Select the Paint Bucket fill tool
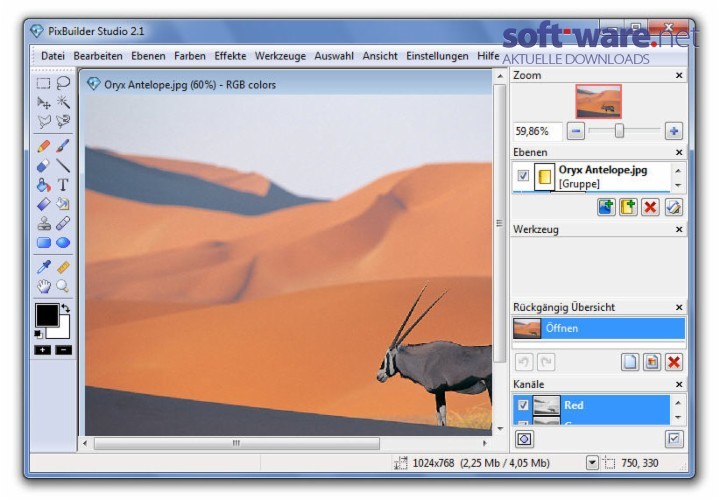720x500 pixels. [43, 185]
